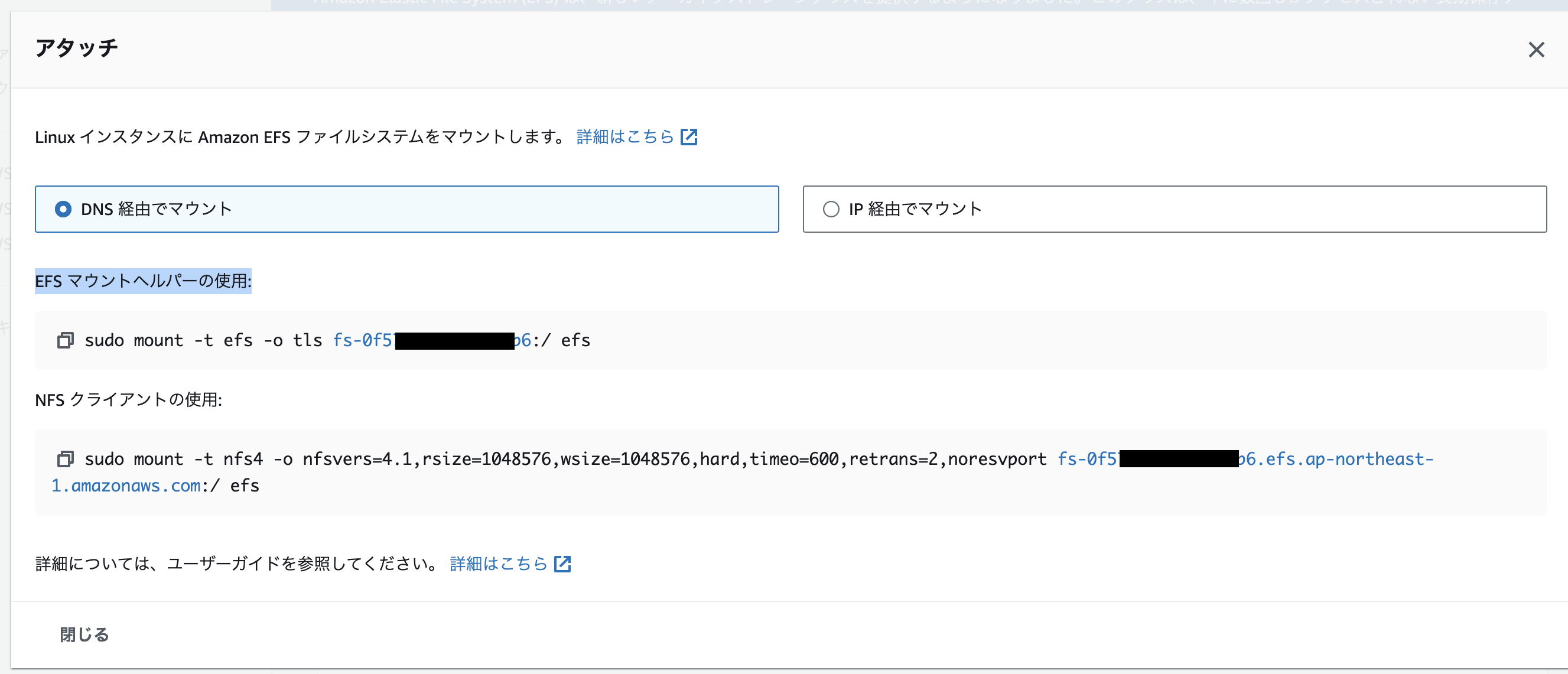Click external link icon beside top 詳細はこちら
This screenshot has height=674, width=1568.
tap(688, 137)
